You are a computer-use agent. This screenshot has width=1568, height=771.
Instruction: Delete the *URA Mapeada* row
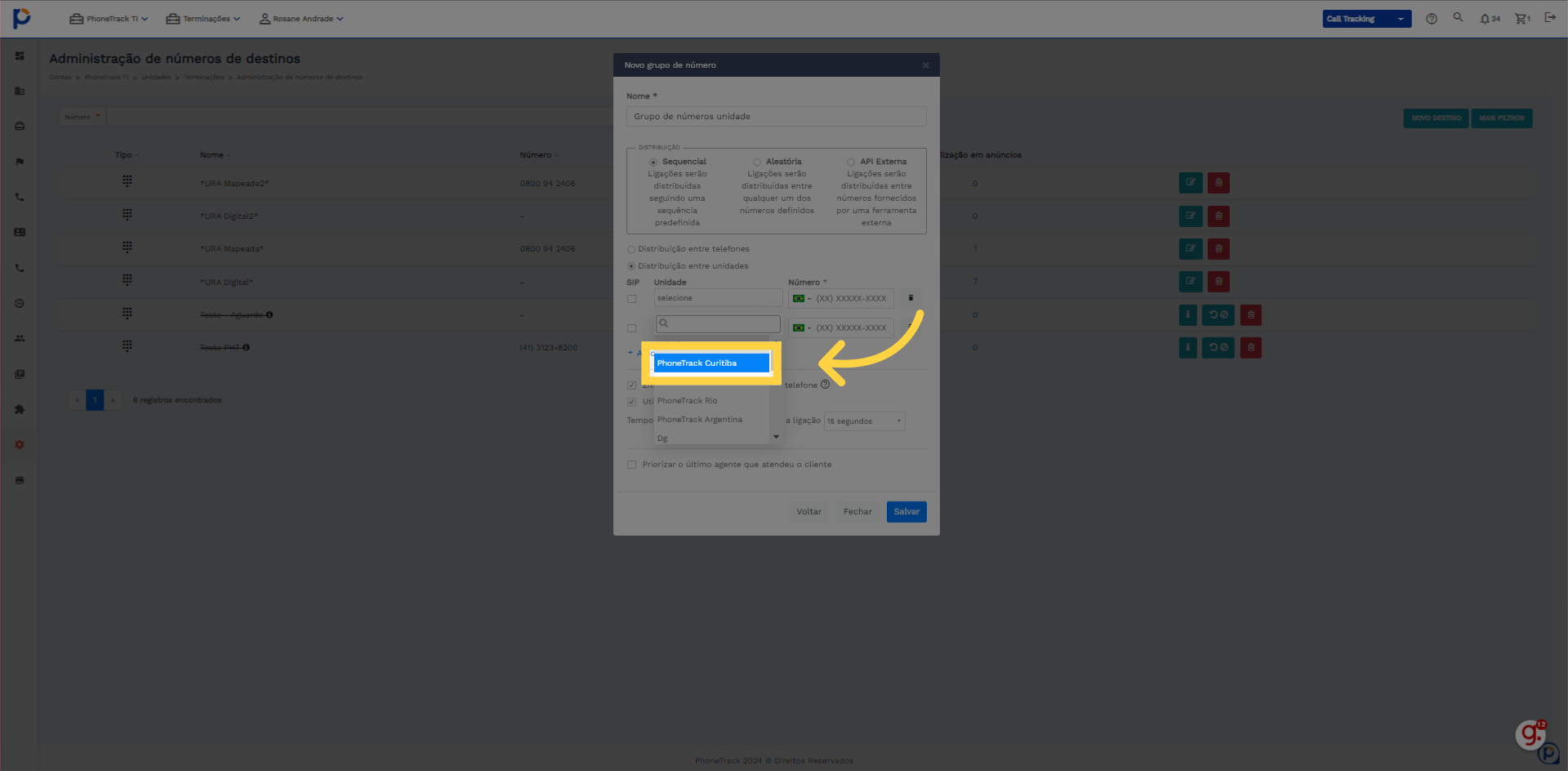(1218, 248)
